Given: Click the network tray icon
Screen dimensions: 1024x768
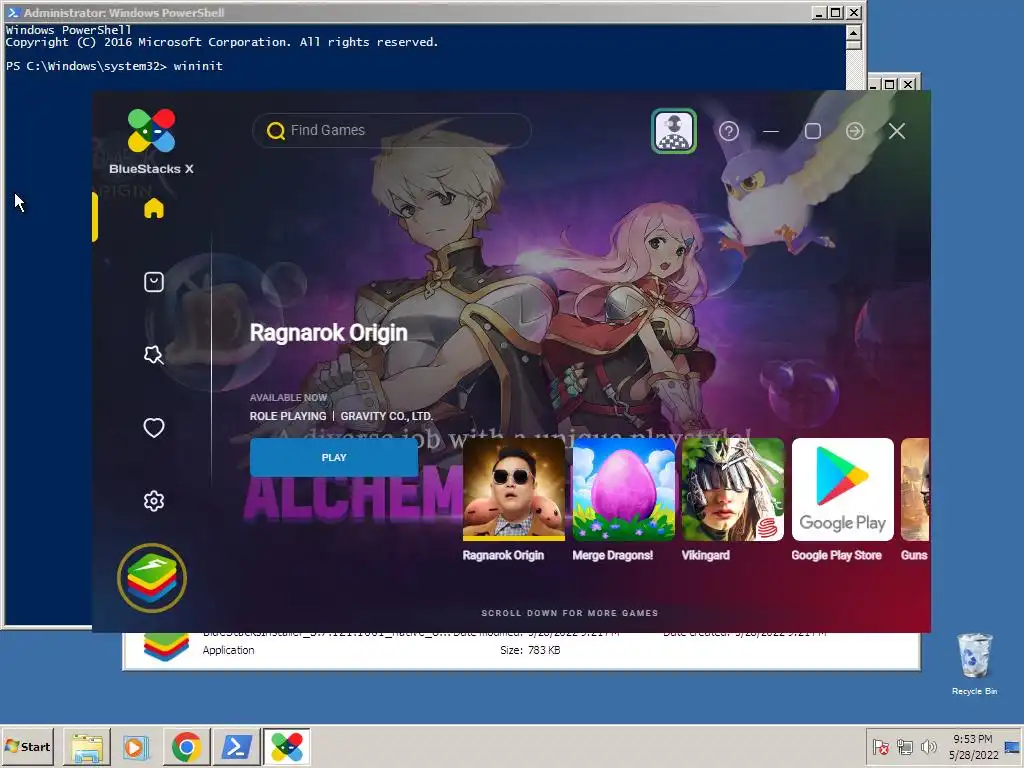Looking at the screenshot, I should pos(904,747).
